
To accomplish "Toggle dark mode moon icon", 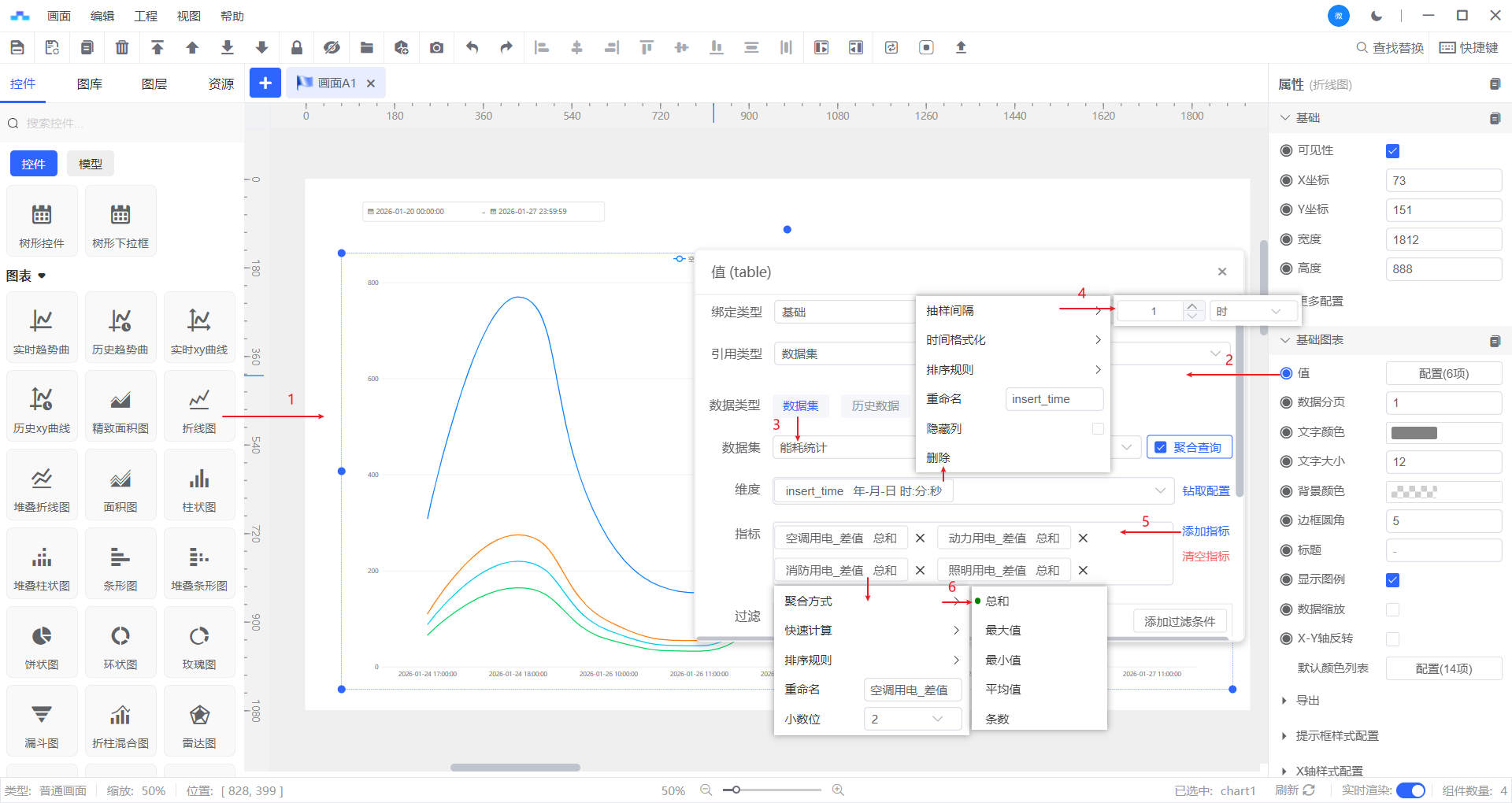I will [1377, 16].
